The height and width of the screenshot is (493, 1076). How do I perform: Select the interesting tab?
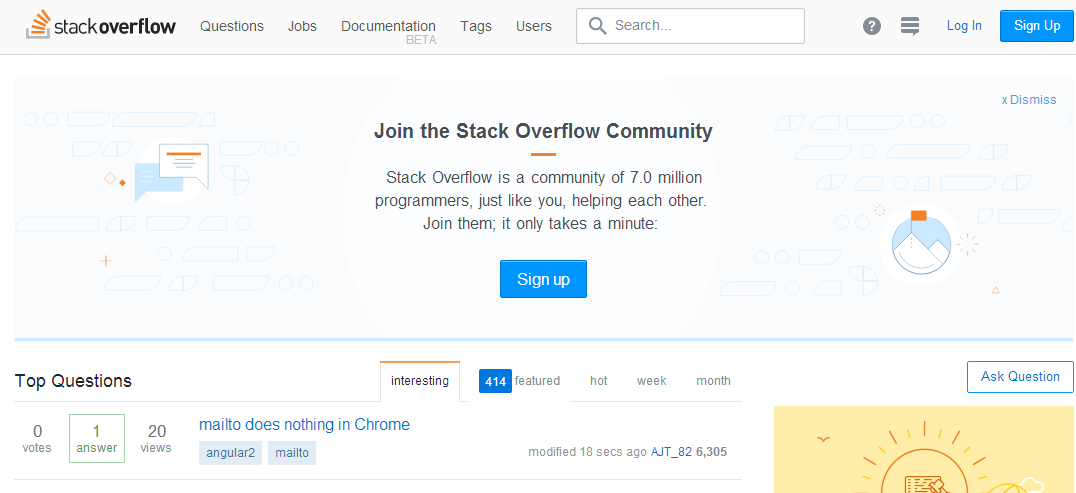tap(420, 381)
